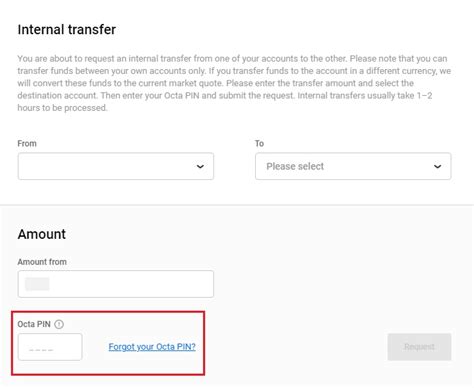
Task: Focus the Octa PIN entry box
Action: 50,347
